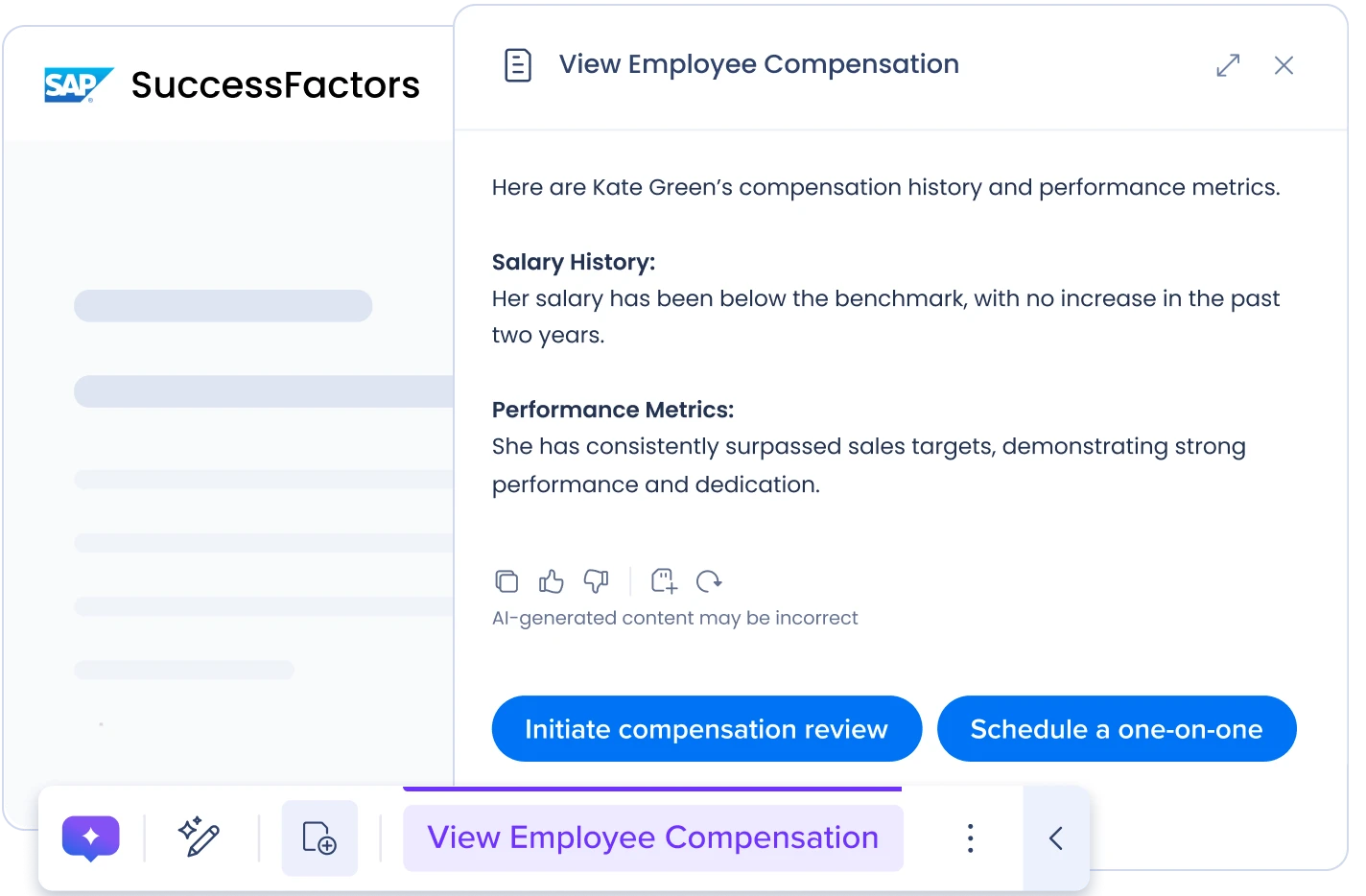Select the View Employee Compensation toolbar tab
Screen dimensions: 1366x896
tap(652, 837)
